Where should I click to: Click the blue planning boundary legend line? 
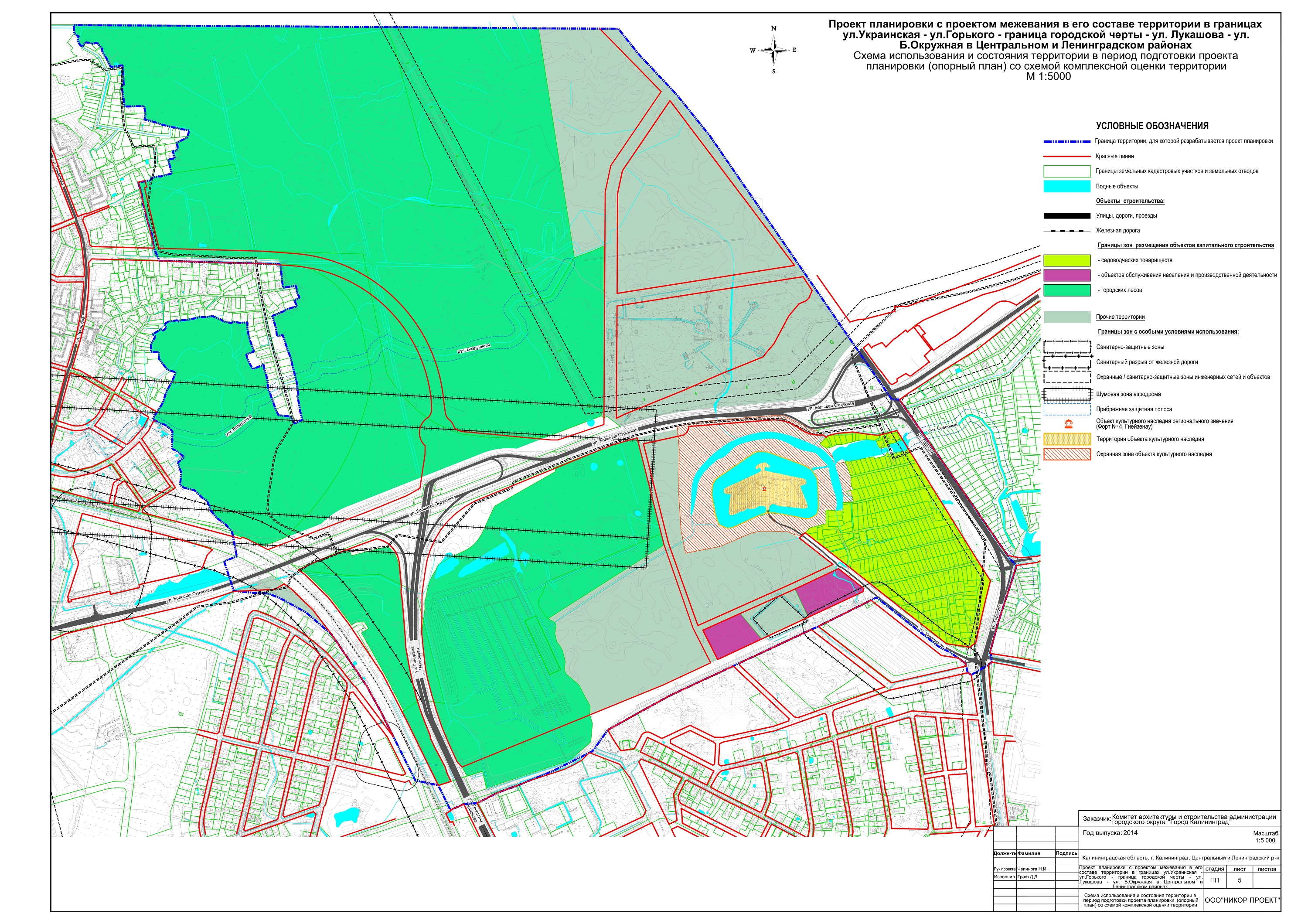(x=1066, y=141)
